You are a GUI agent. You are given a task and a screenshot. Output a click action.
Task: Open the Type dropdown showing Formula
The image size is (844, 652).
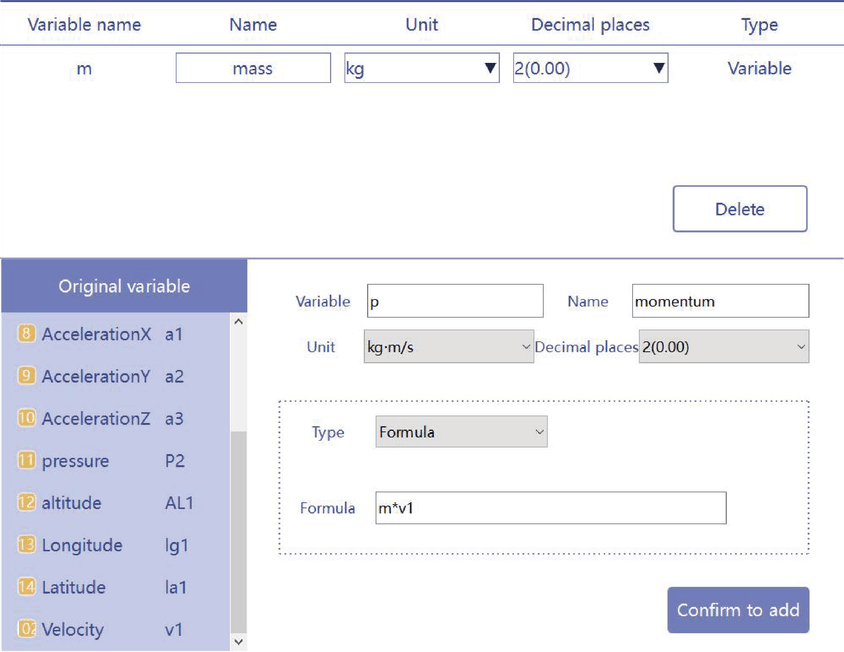[461, 433]
